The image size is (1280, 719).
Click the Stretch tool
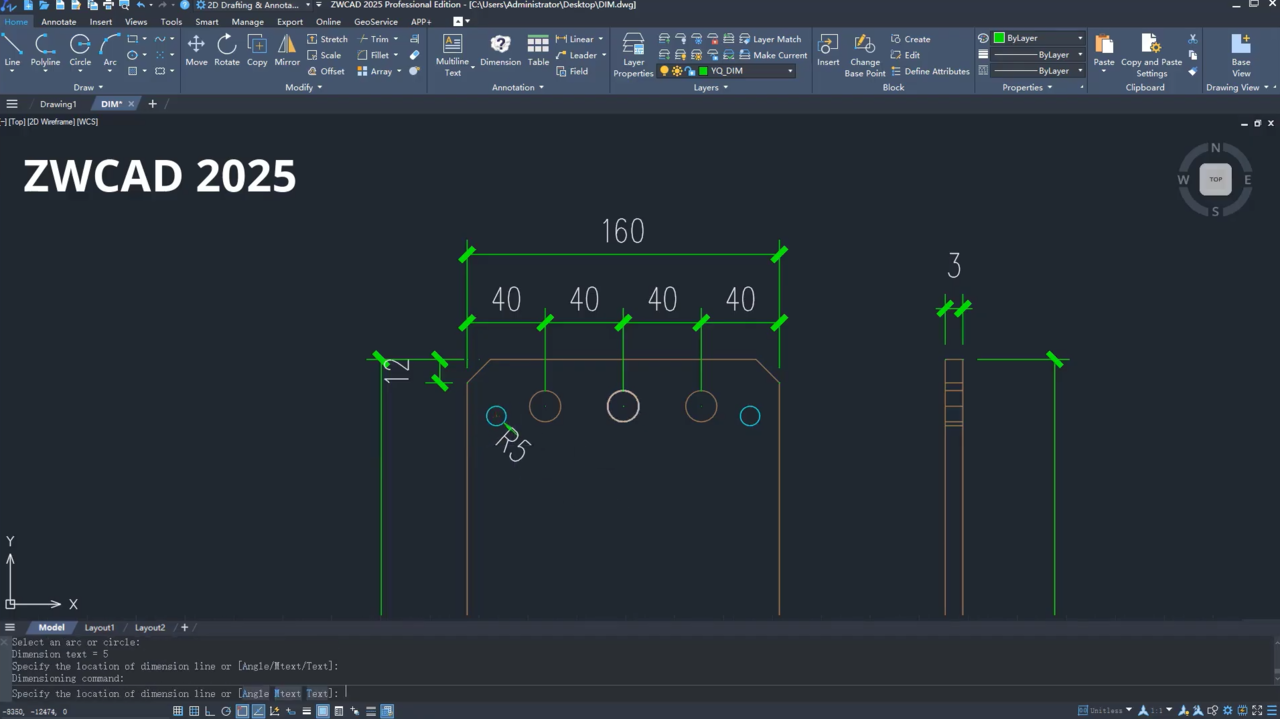(x=327, y=39)
